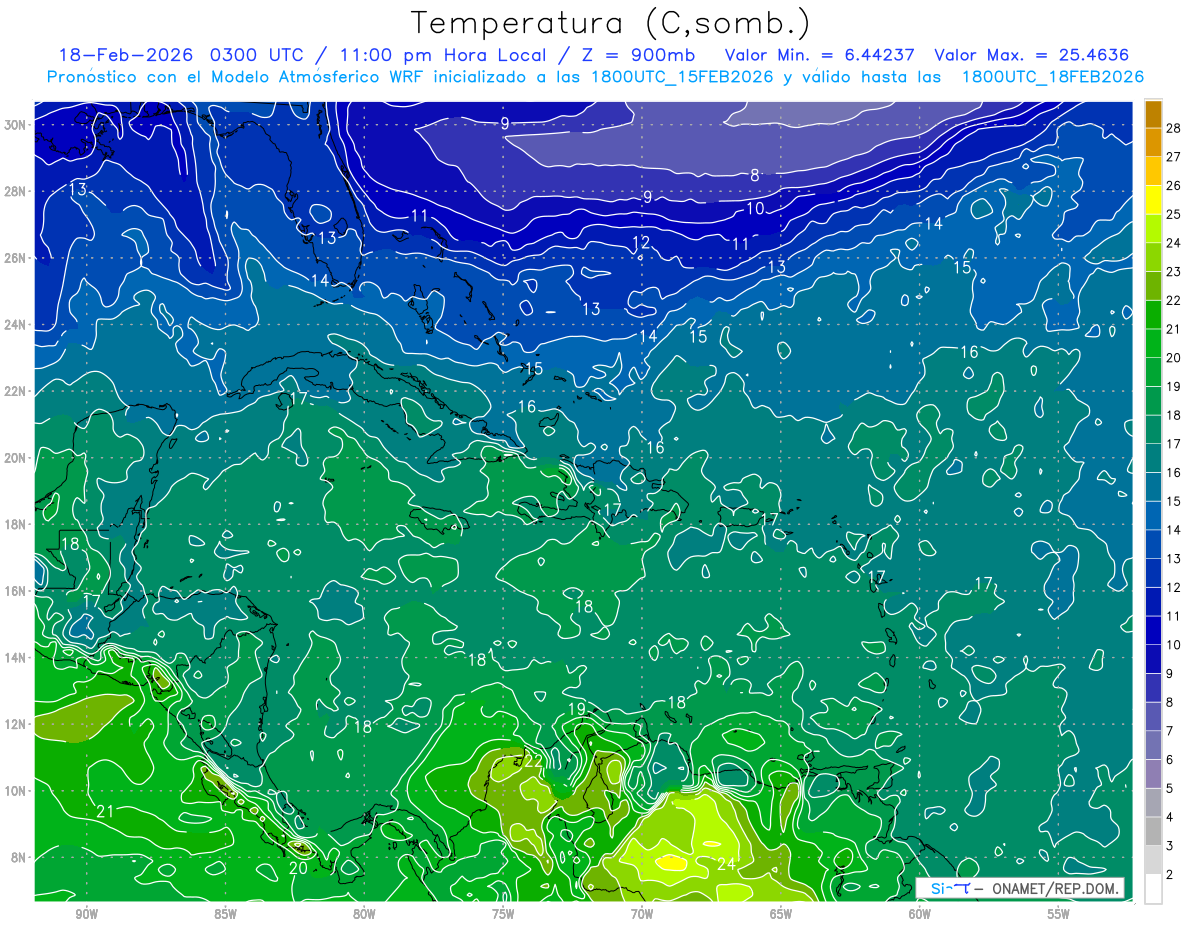
Task: Click the '24N' latitude axis label
Action: click(17, 324)
